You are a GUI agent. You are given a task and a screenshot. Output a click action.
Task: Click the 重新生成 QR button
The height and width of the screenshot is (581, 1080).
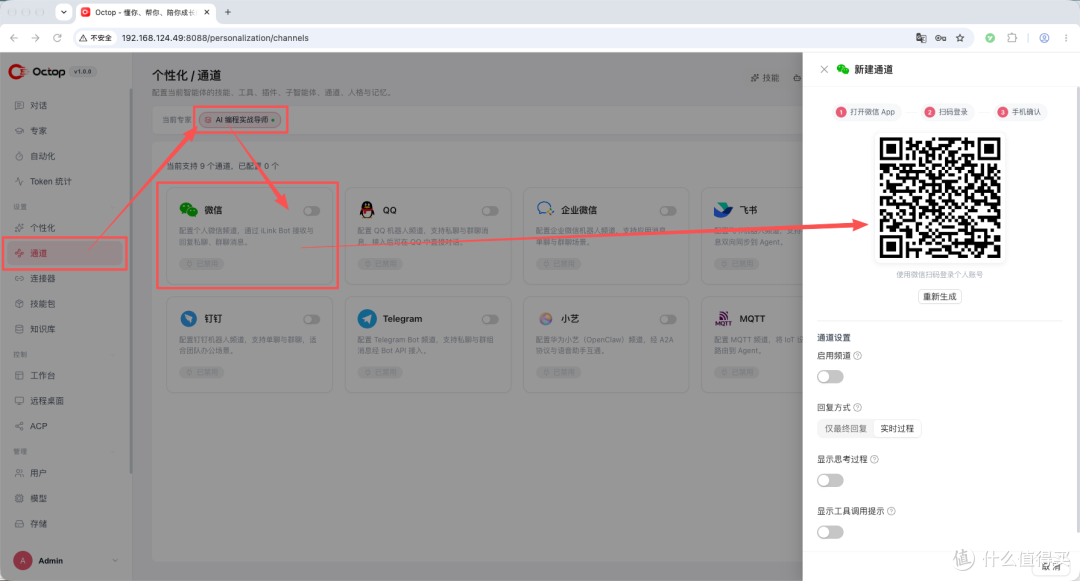point(939,297)
